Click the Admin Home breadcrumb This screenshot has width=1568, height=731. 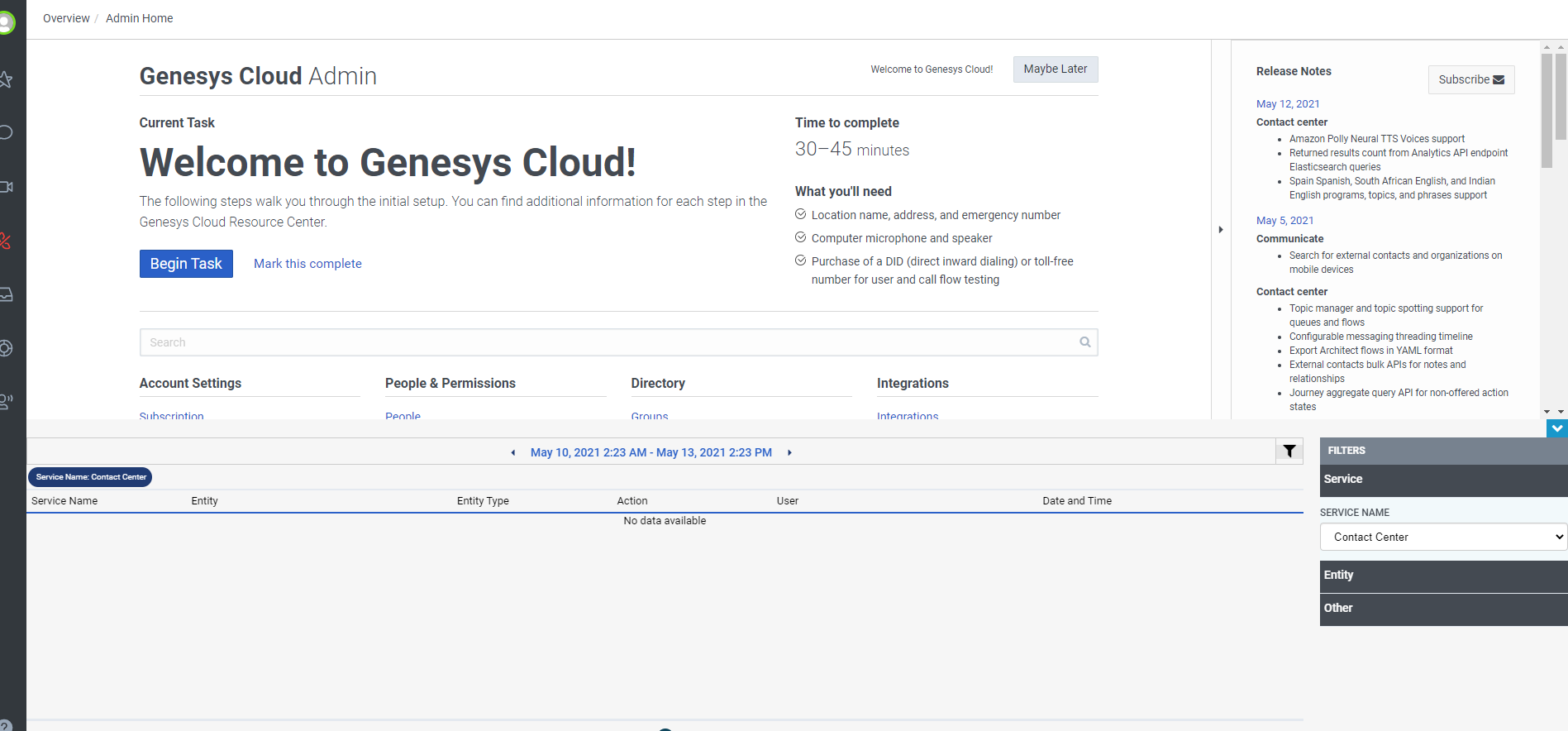click(140, 18)
